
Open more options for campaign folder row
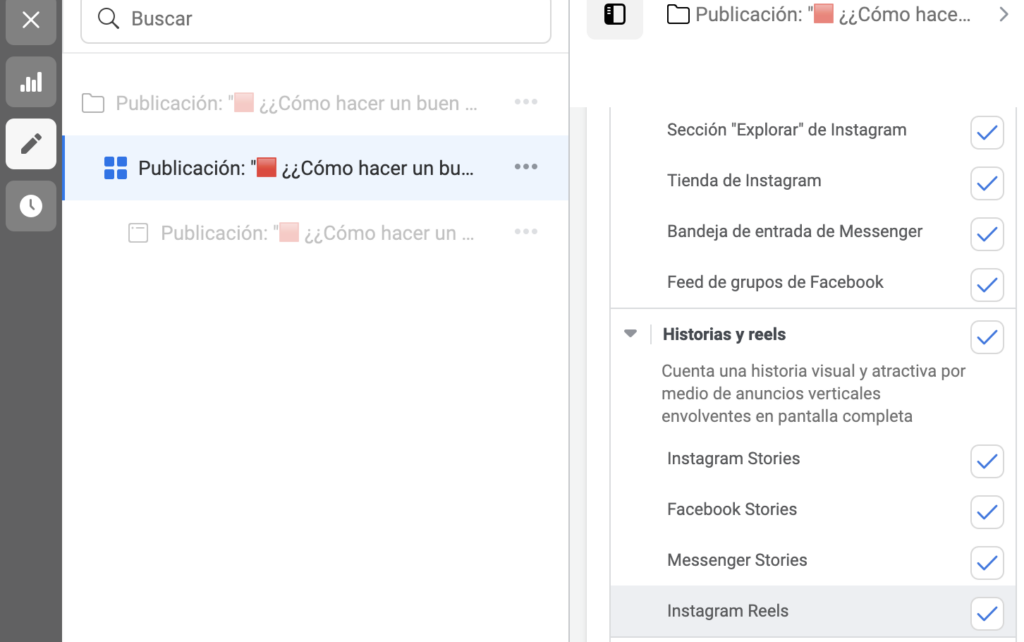(x=526, y=102)
